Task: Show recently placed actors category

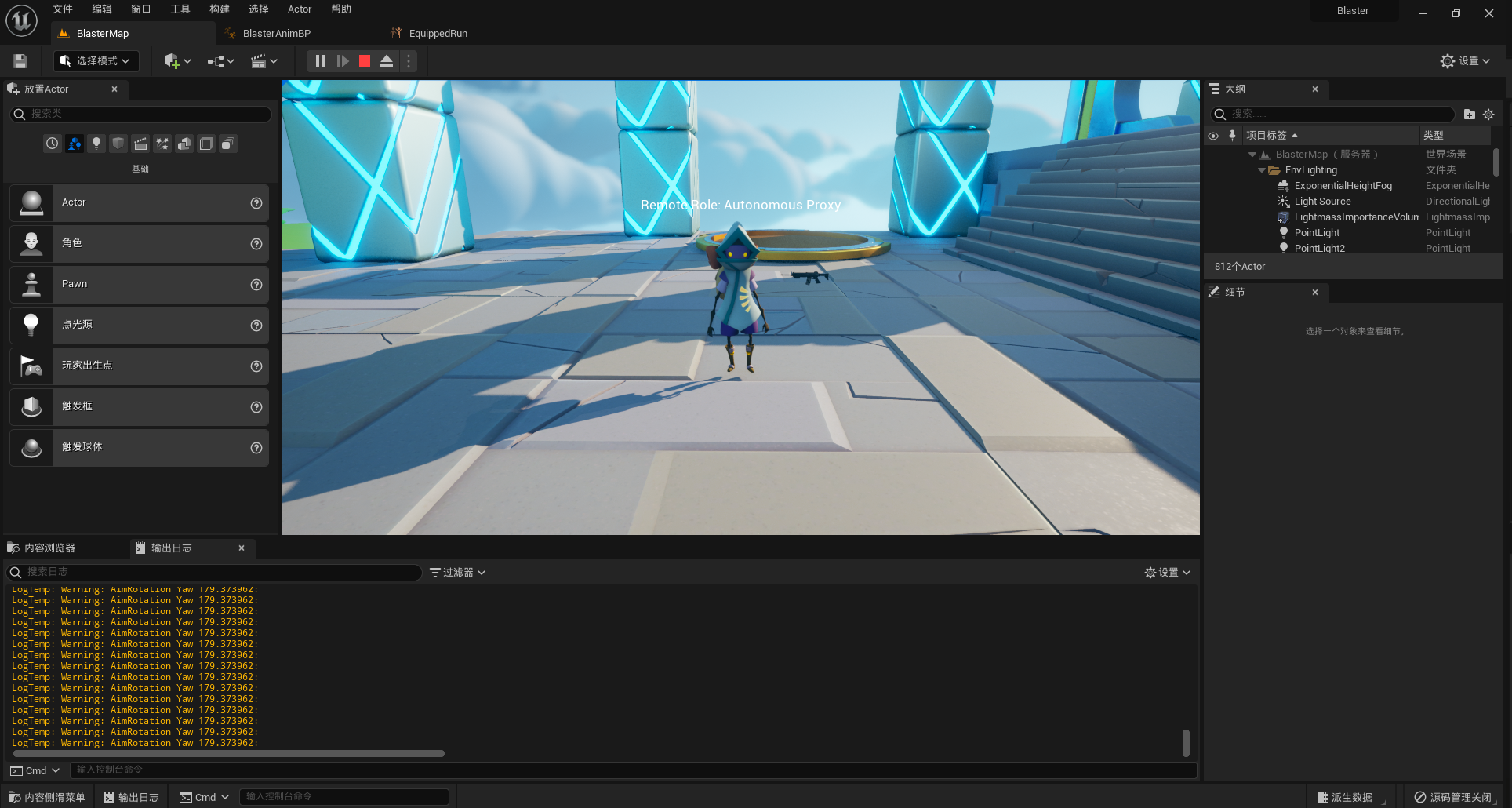Action: (53, 144)
